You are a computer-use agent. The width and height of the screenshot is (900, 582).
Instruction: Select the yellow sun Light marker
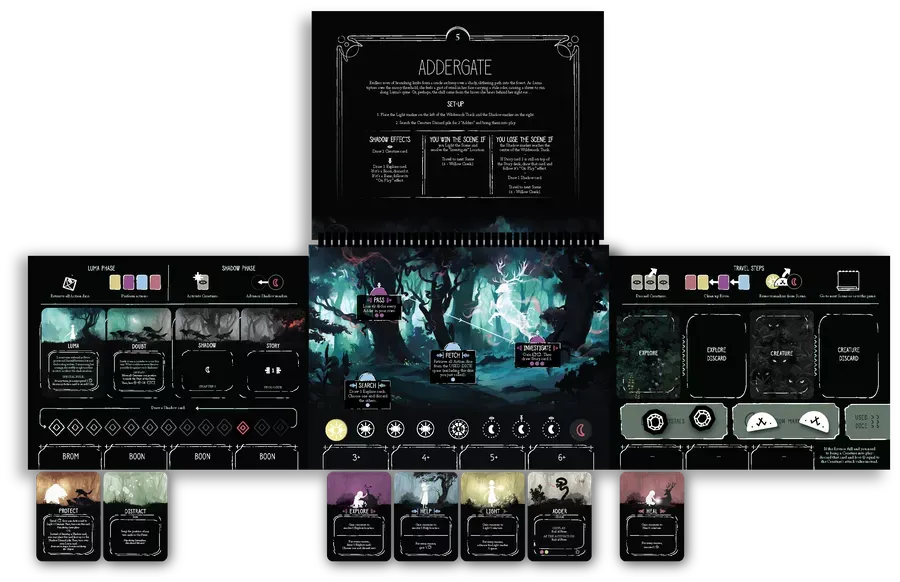point(336,429)
